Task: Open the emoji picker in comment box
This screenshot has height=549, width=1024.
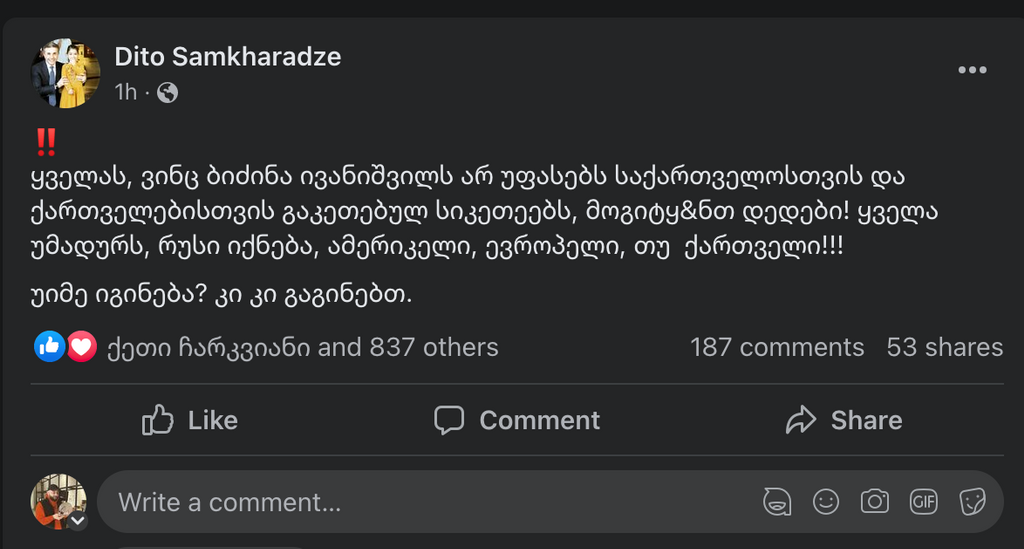Action: point(826,501)
